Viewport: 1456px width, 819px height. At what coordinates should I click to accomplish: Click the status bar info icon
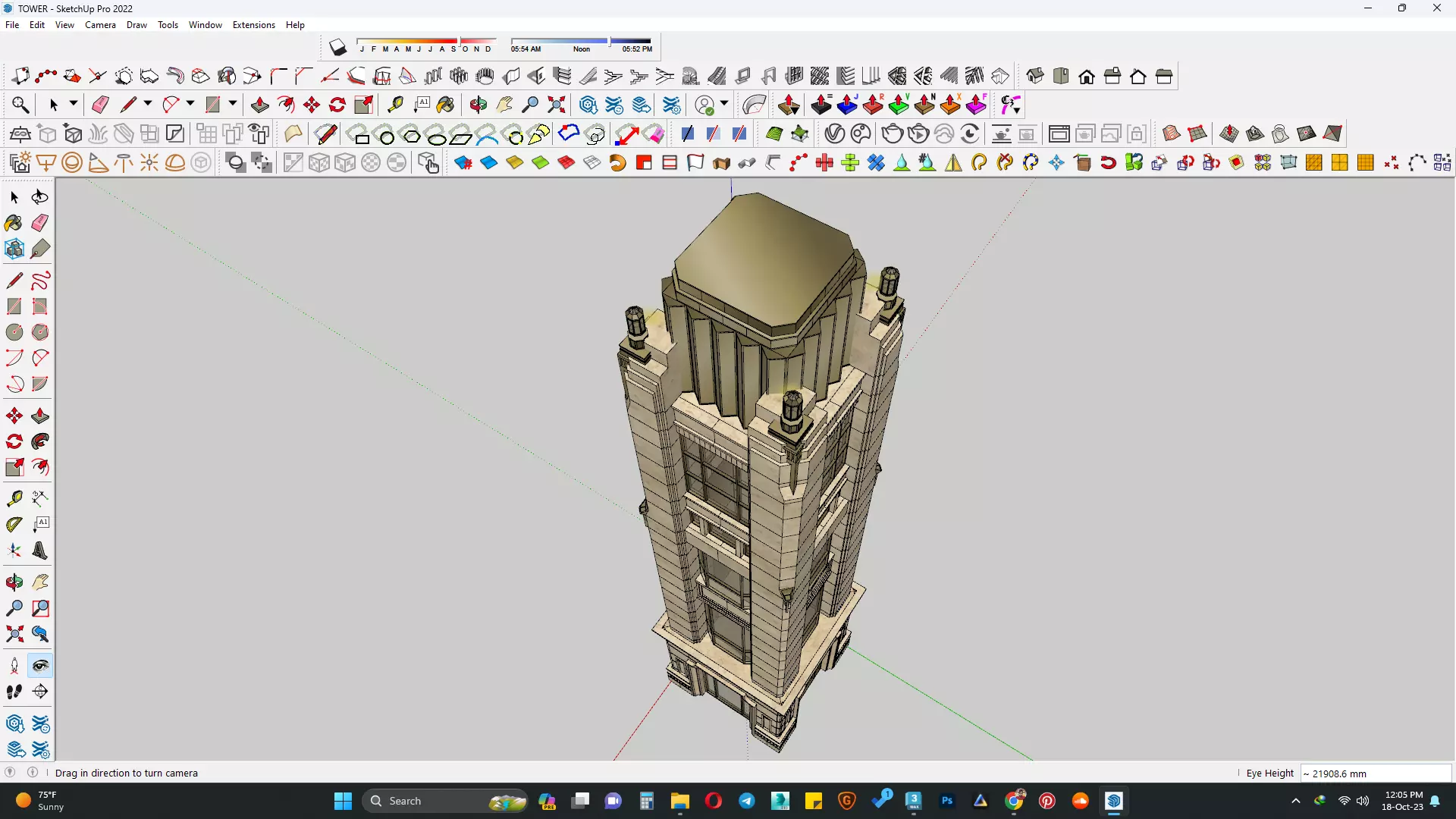33,772
